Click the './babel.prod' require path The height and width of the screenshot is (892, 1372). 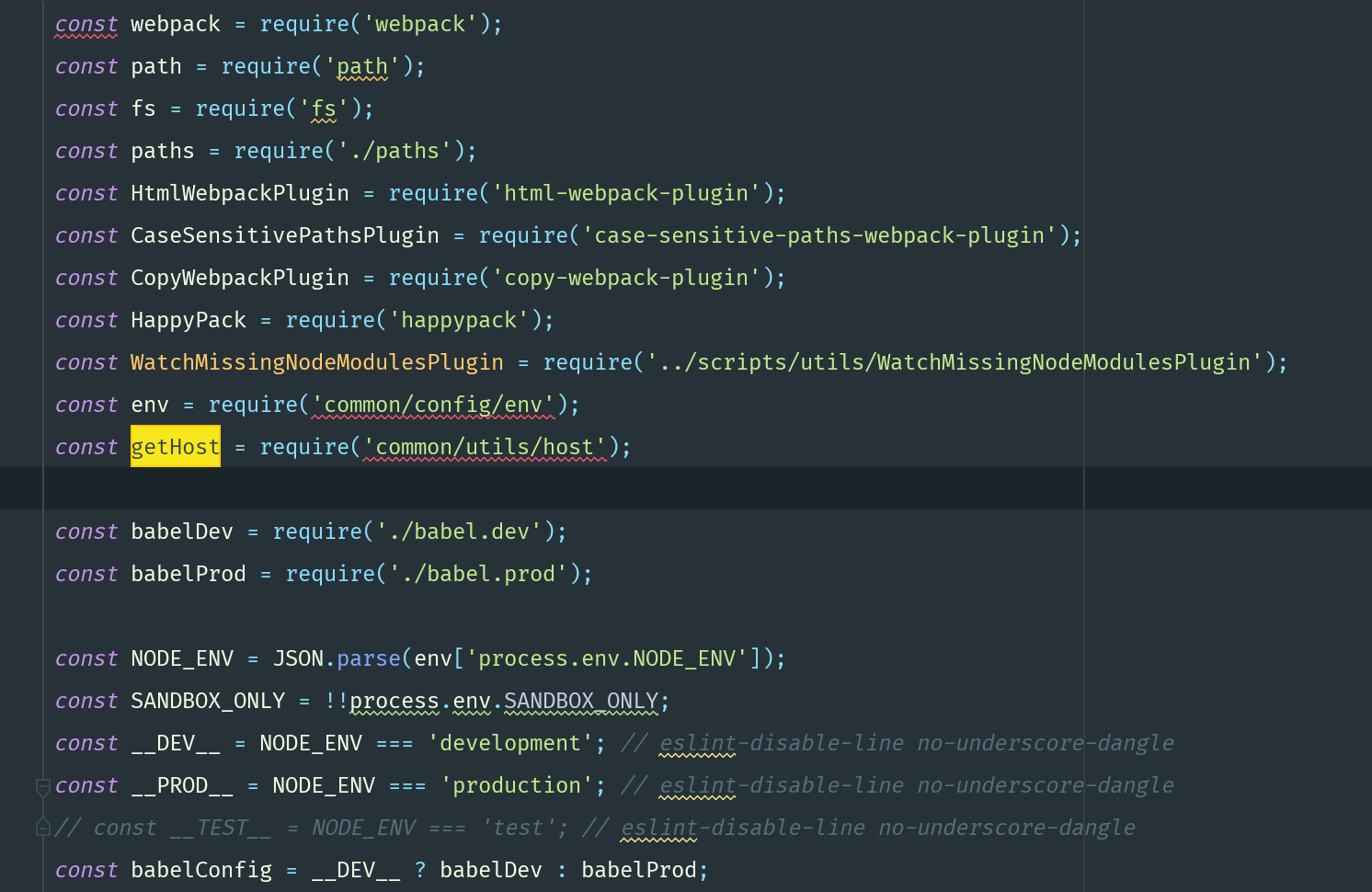coord(478,574)
